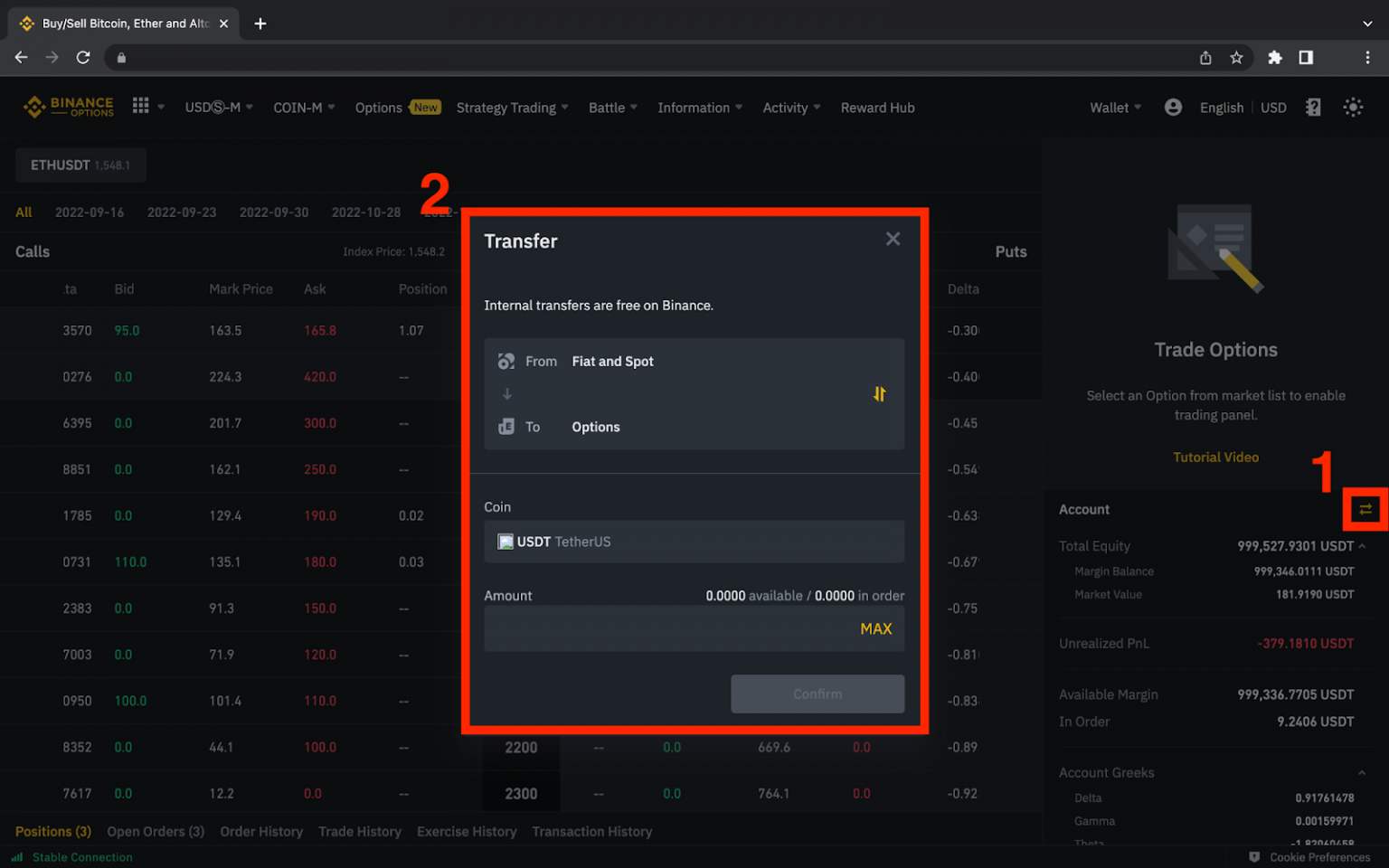Image resolution: width=1389 pixels, height=868 pixels.
Task: Open the products grid icon in header
Action: point(140,107)
